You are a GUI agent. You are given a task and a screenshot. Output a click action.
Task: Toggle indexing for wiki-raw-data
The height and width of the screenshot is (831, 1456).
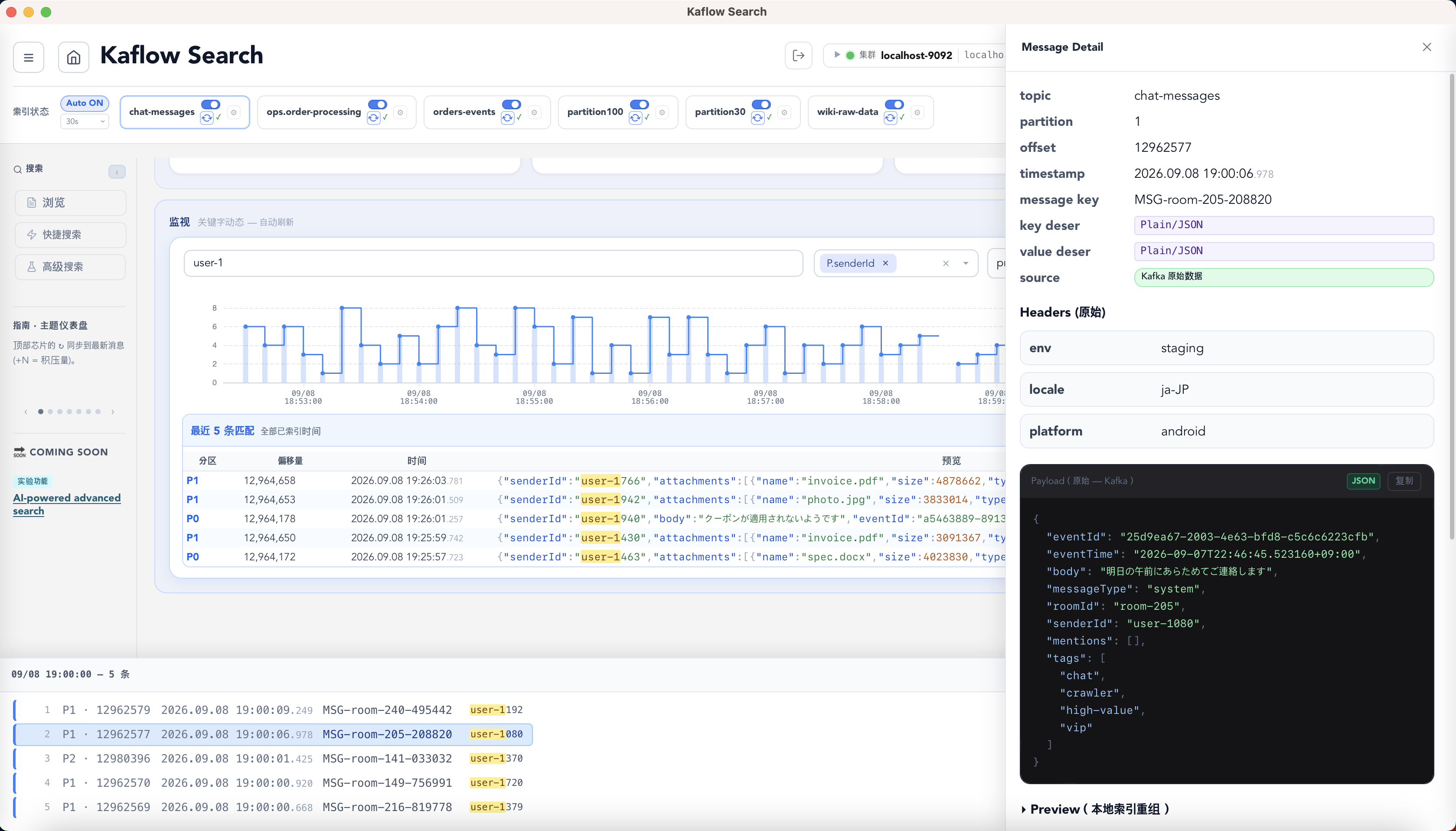click(x=894, y=105)
